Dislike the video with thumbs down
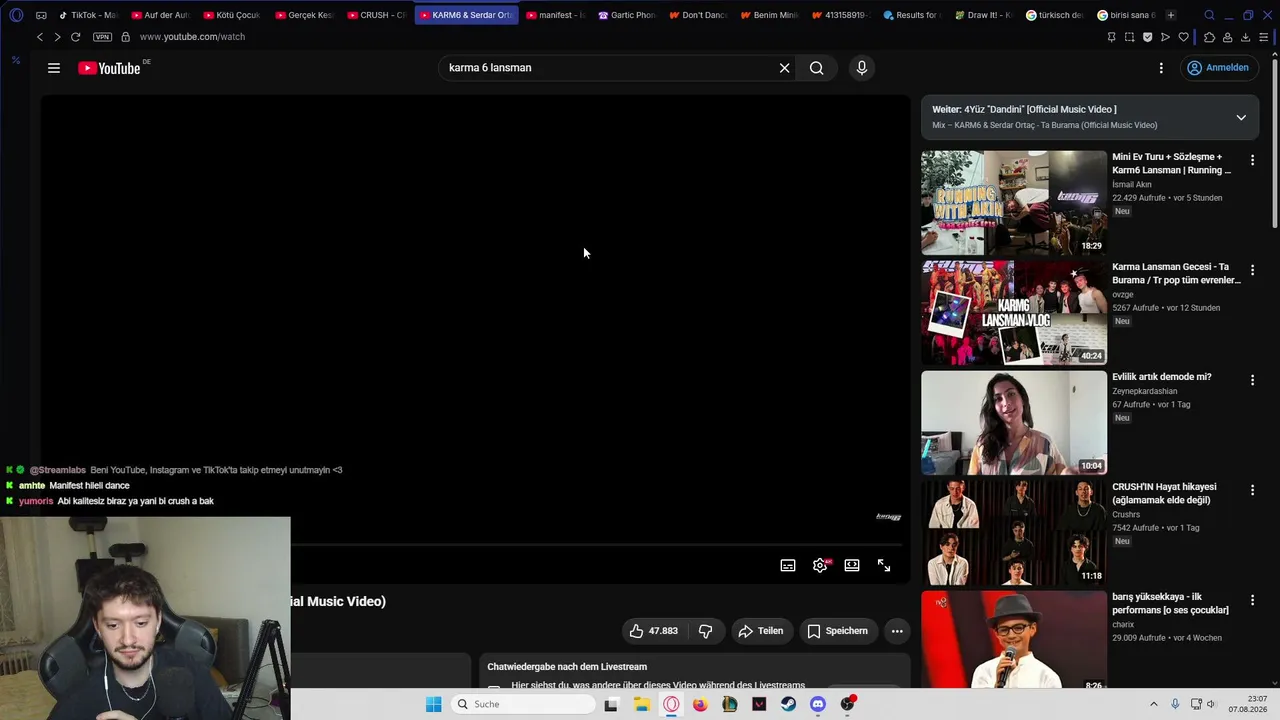 [705, 631]
